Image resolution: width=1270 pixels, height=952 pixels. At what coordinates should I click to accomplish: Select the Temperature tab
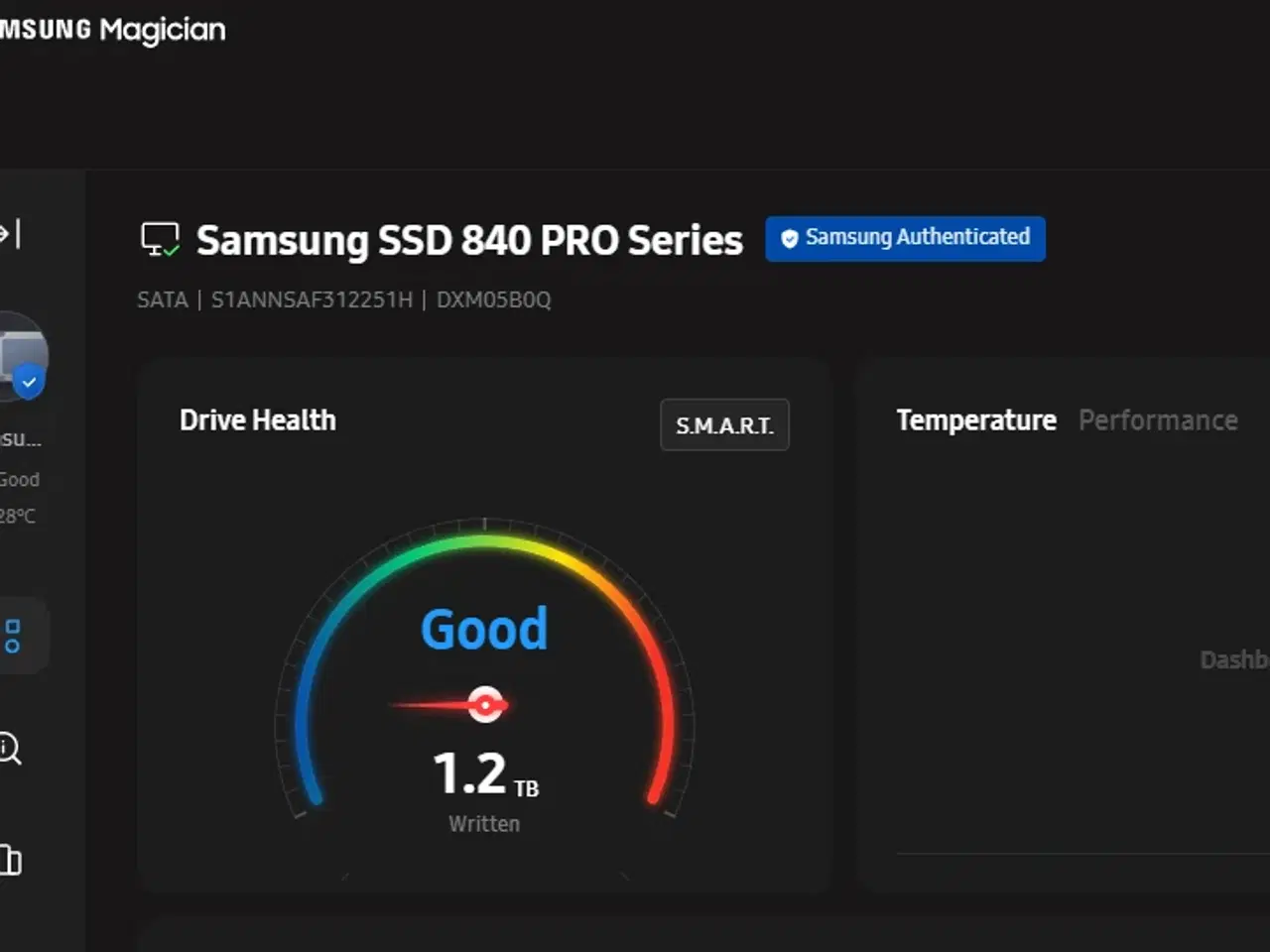coord(976,419)
